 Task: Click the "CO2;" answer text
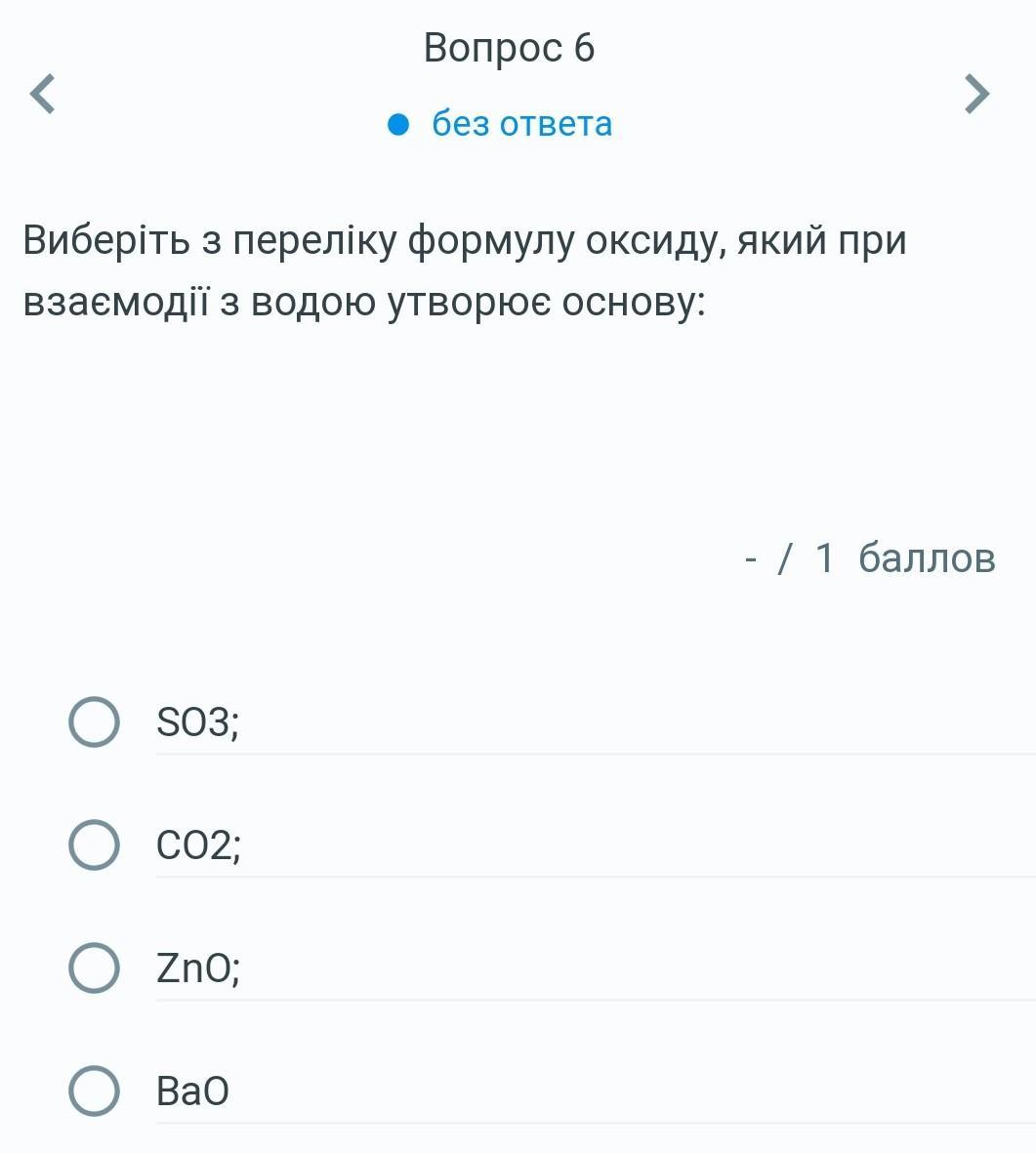point(198,845)
